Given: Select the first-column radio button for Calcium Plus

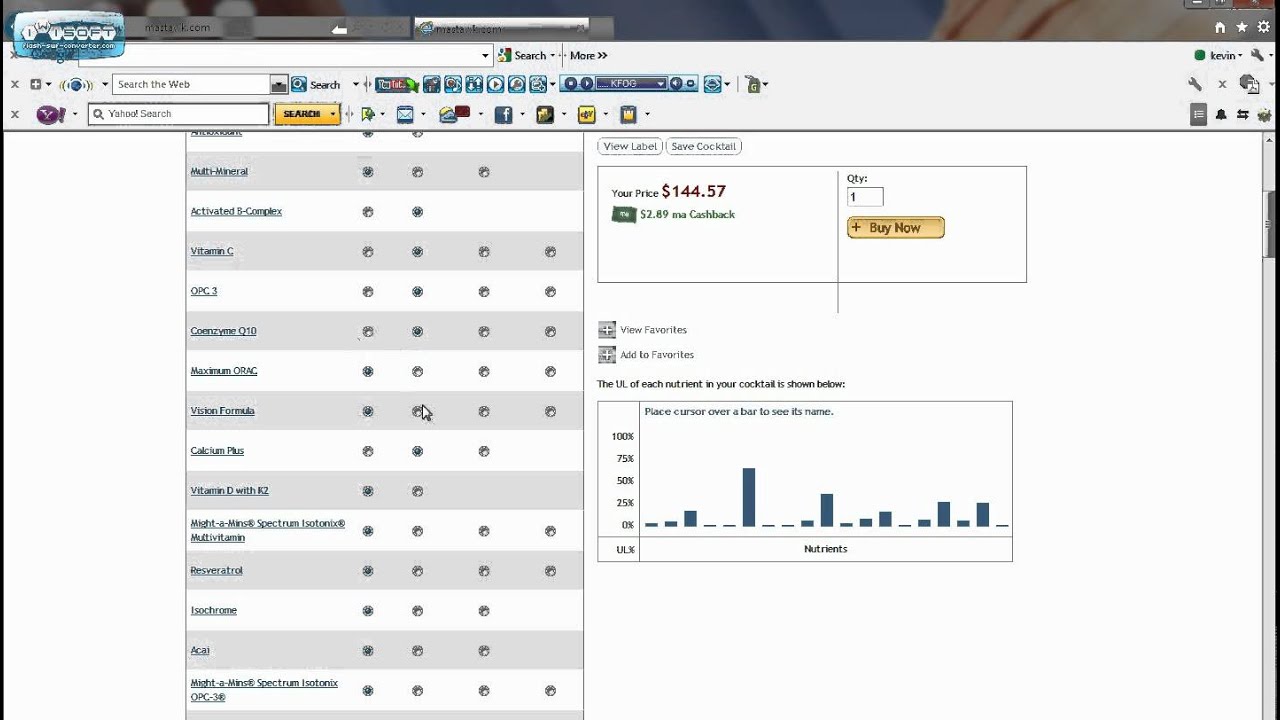Looking at the screenshot, I should (x=368, y=452).
